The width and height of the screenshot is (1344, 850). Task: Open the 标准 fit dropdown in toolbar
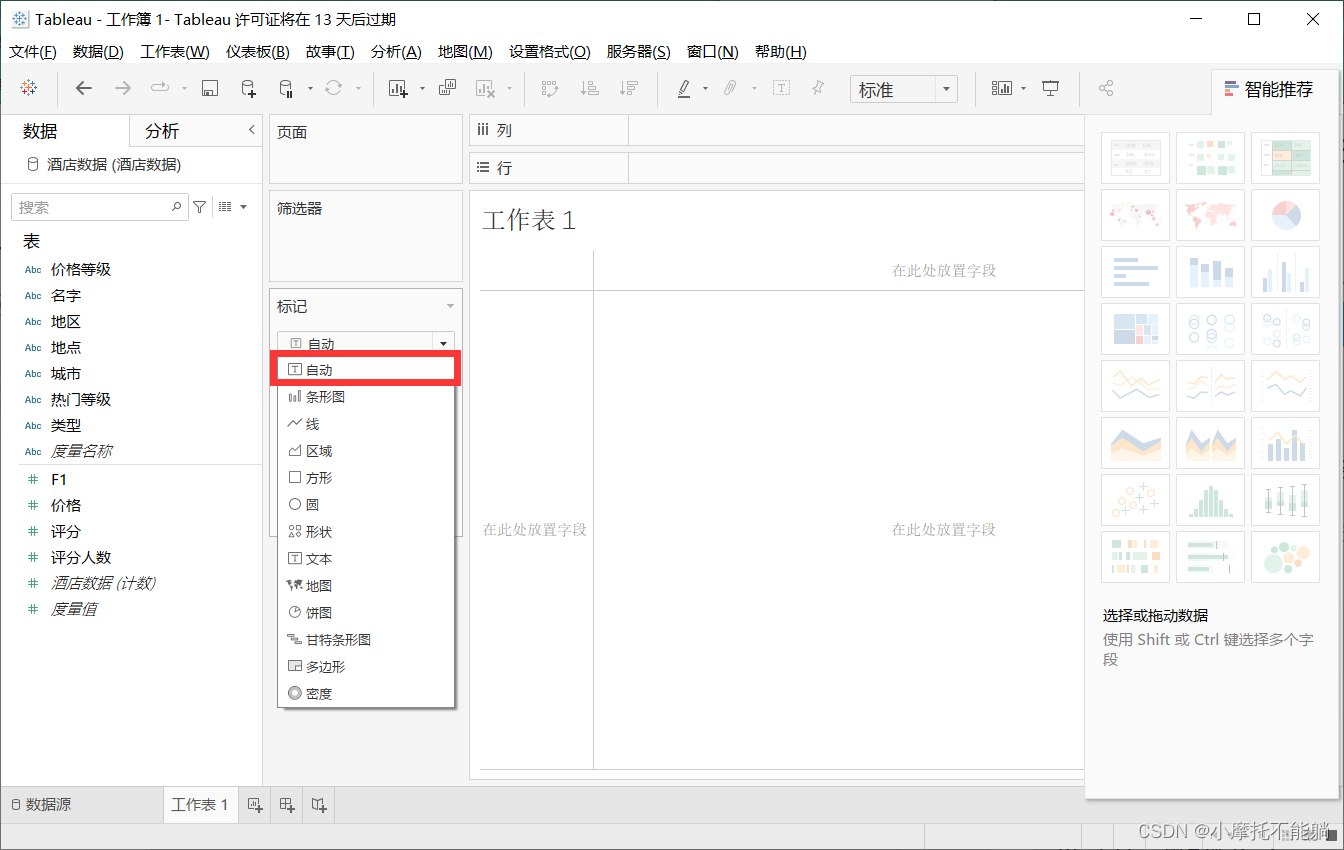904,90
